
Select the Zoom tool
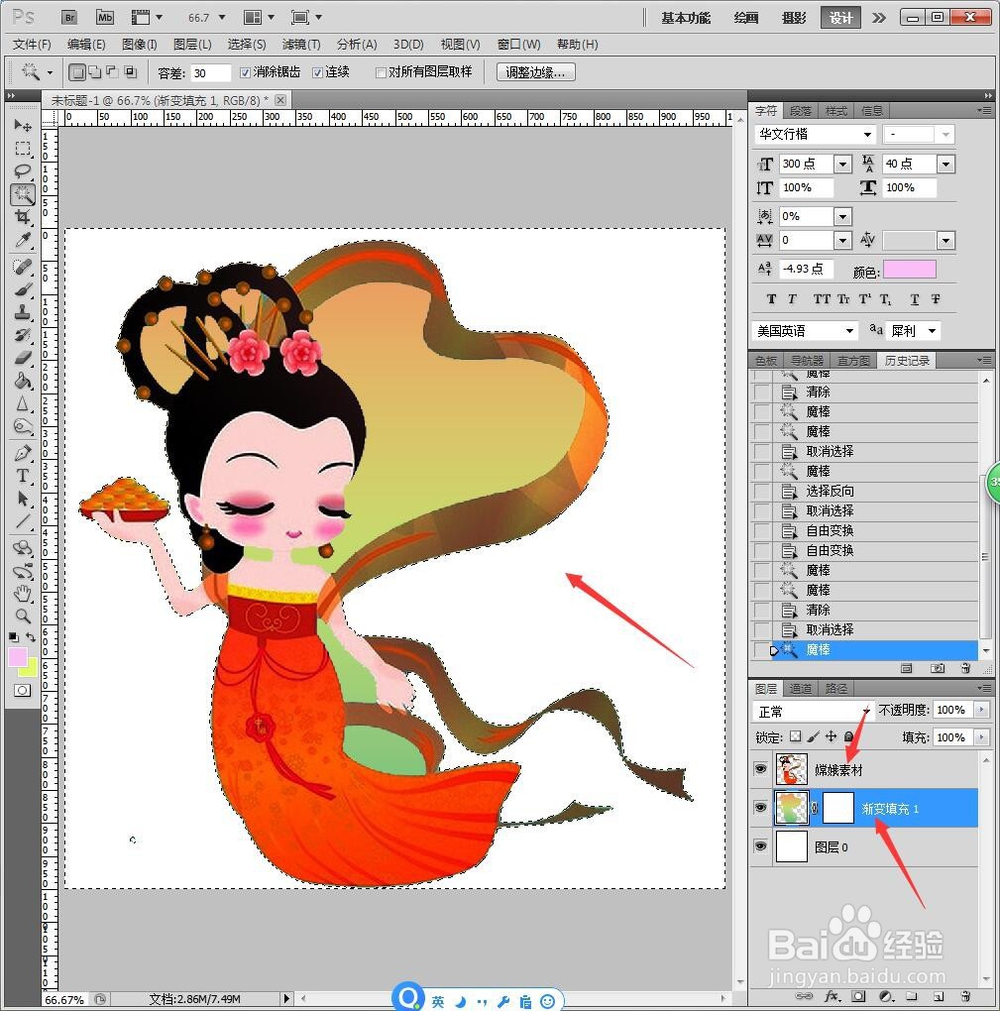[23, 616]
